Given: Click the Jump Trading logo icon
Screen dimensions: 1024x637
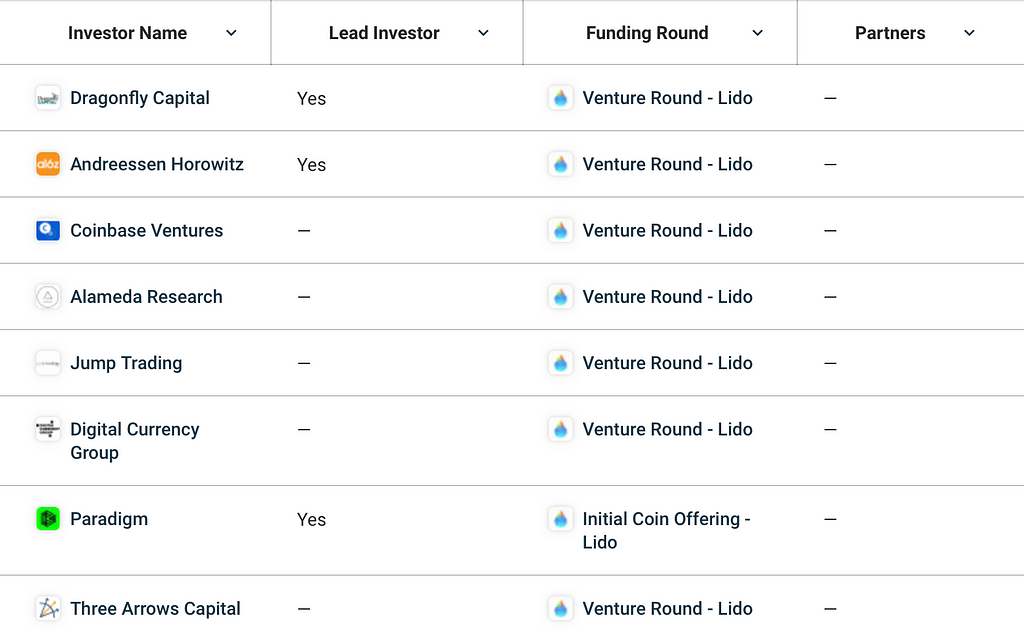Looking at the screenshot, I should click(x=48, y=363).
